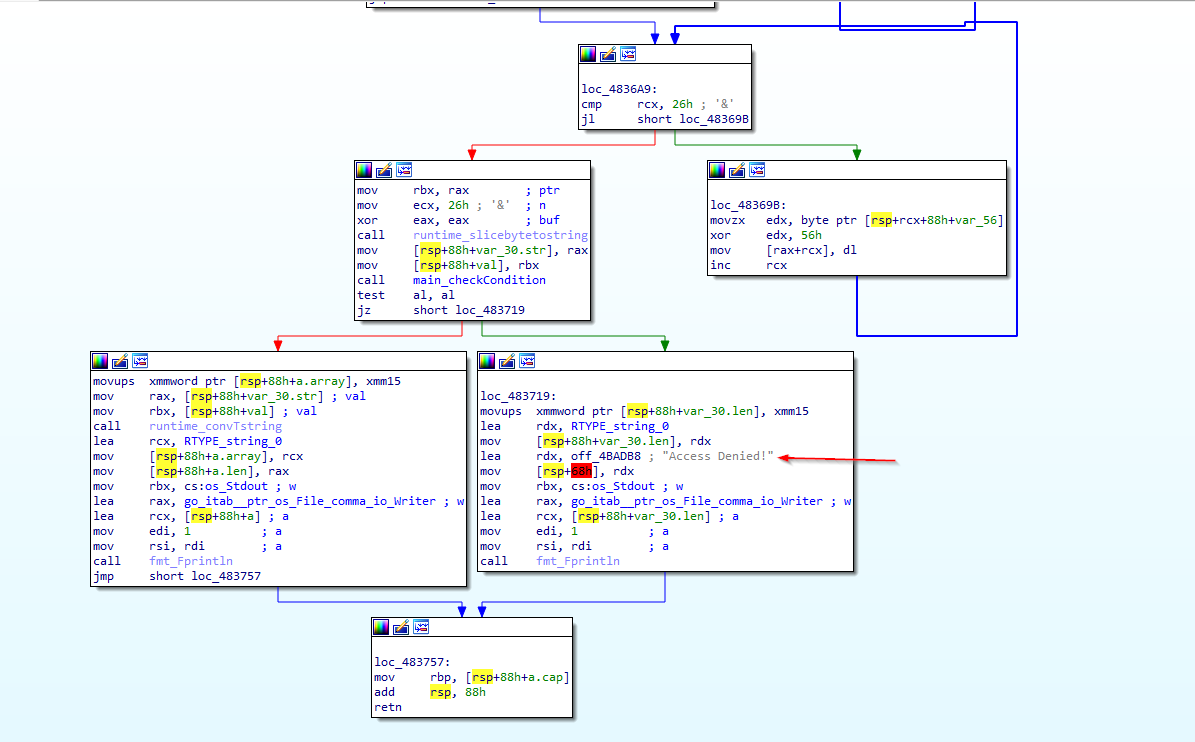Click pencil edit icon on loc_483719 node
The height and width of the screenshot is (742, 1195).
pos(507,361)
